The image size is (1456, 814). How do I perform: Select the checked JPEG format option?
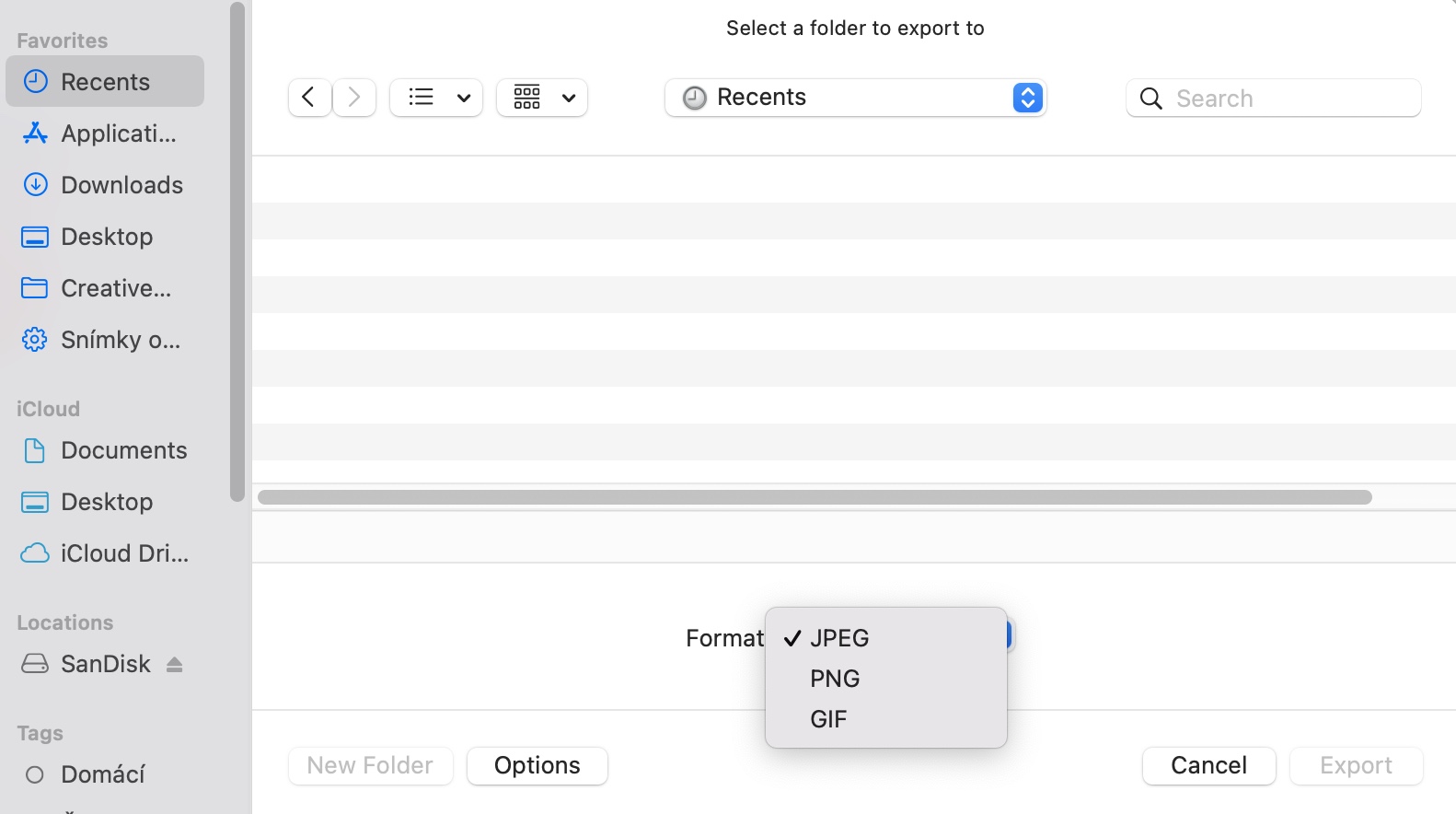(x=839, y=638)
